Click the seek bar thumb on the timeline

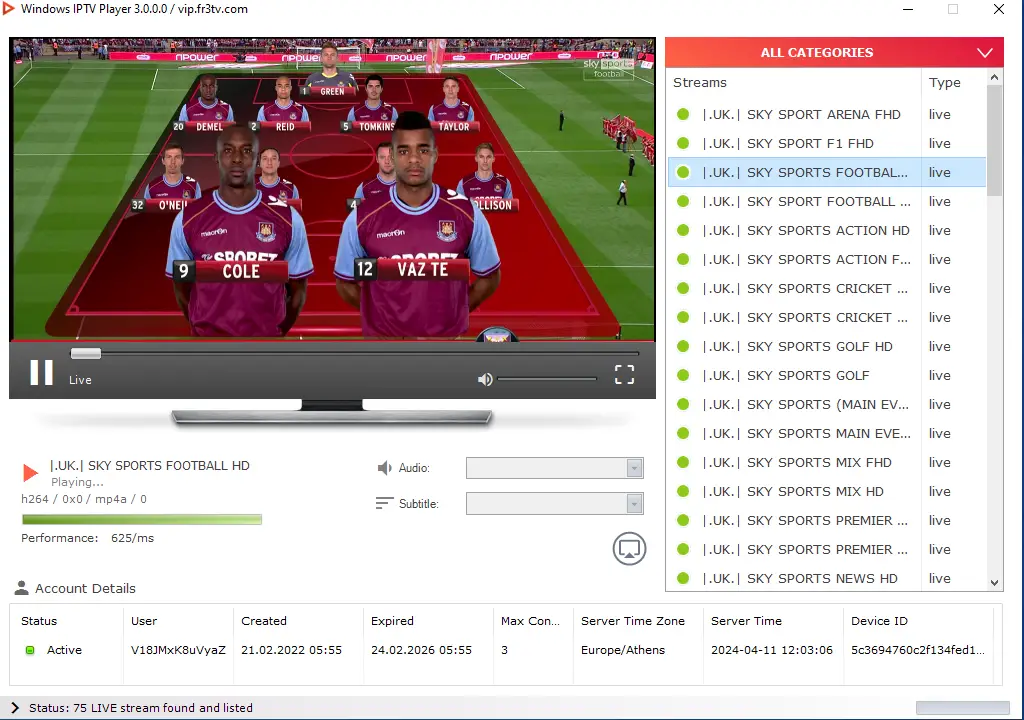[86, 353]
